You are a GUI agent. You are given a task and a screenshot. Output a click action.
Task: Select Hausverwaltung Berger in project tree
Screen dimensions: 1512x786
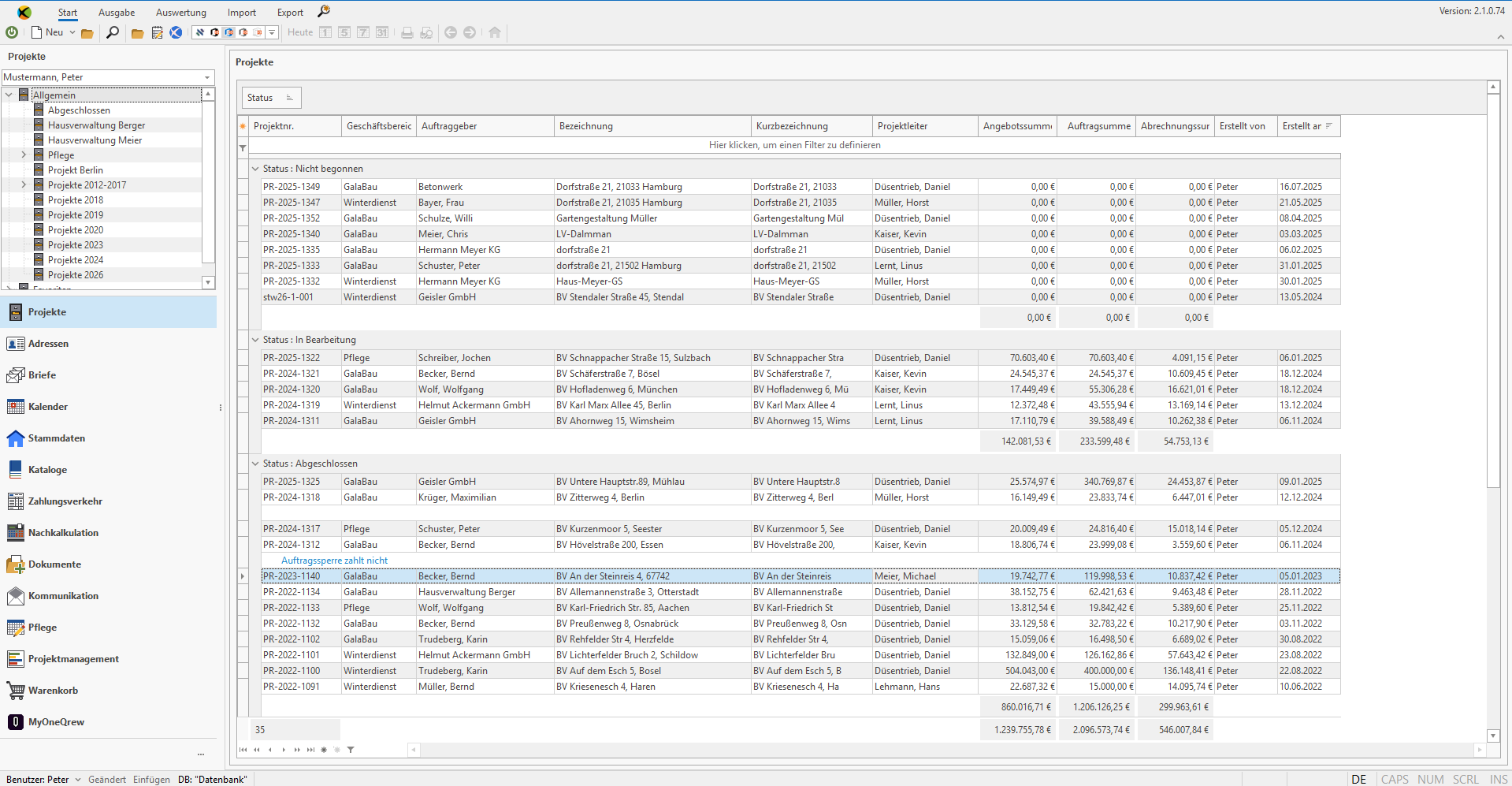[x=96, y=125]
